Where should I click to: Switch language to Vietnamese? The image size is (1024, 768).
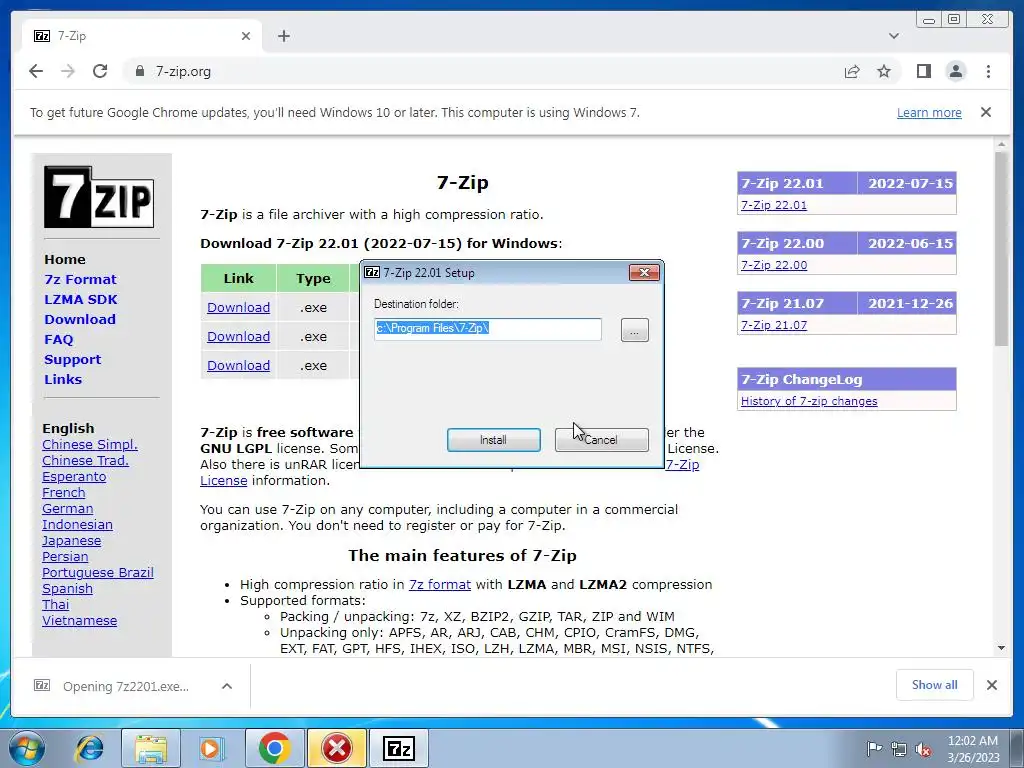pos(79,620)
